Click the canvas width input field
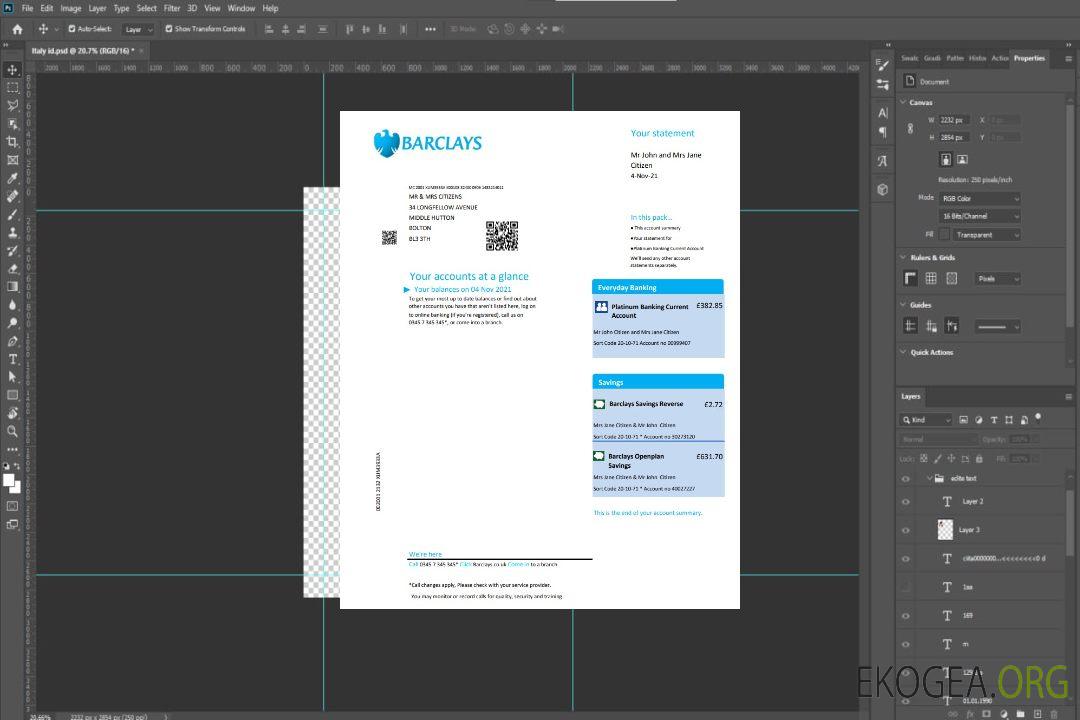This screenshot has height=720, width=1080. tap(955, 120)
